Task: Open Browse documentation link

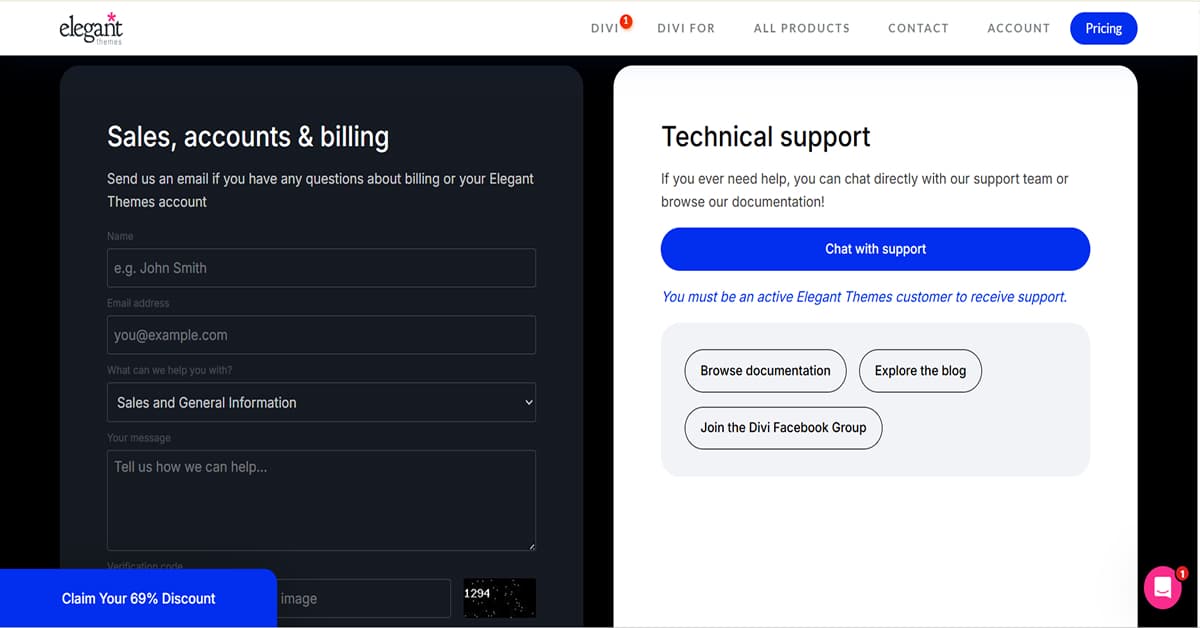Action: click(765, 371)
